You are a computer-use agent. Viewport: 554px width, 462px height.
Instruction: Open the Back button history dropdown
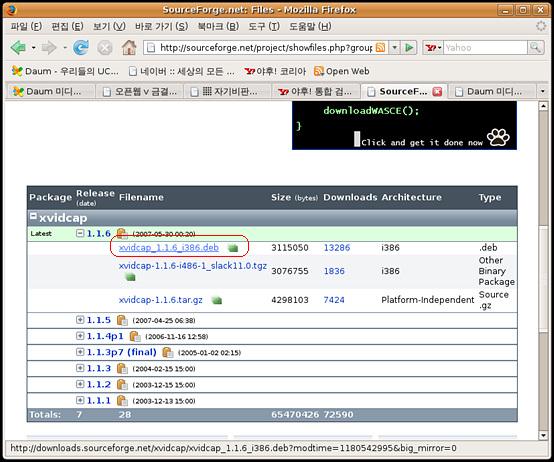34,47
